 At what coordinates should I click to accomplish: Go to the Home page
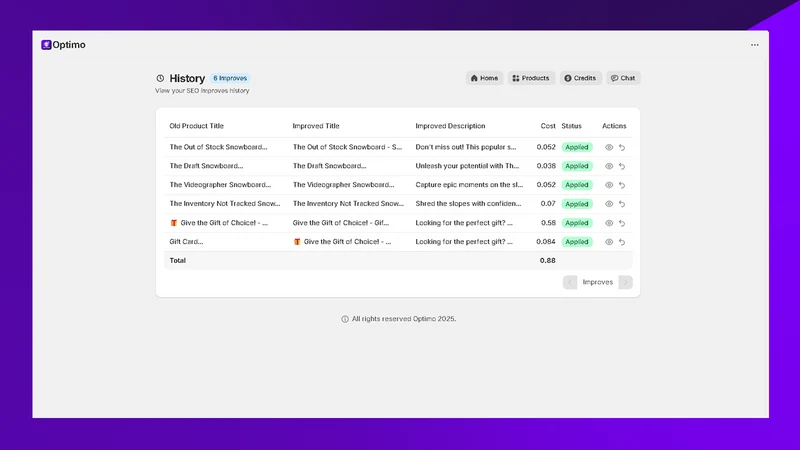[484, 78]
